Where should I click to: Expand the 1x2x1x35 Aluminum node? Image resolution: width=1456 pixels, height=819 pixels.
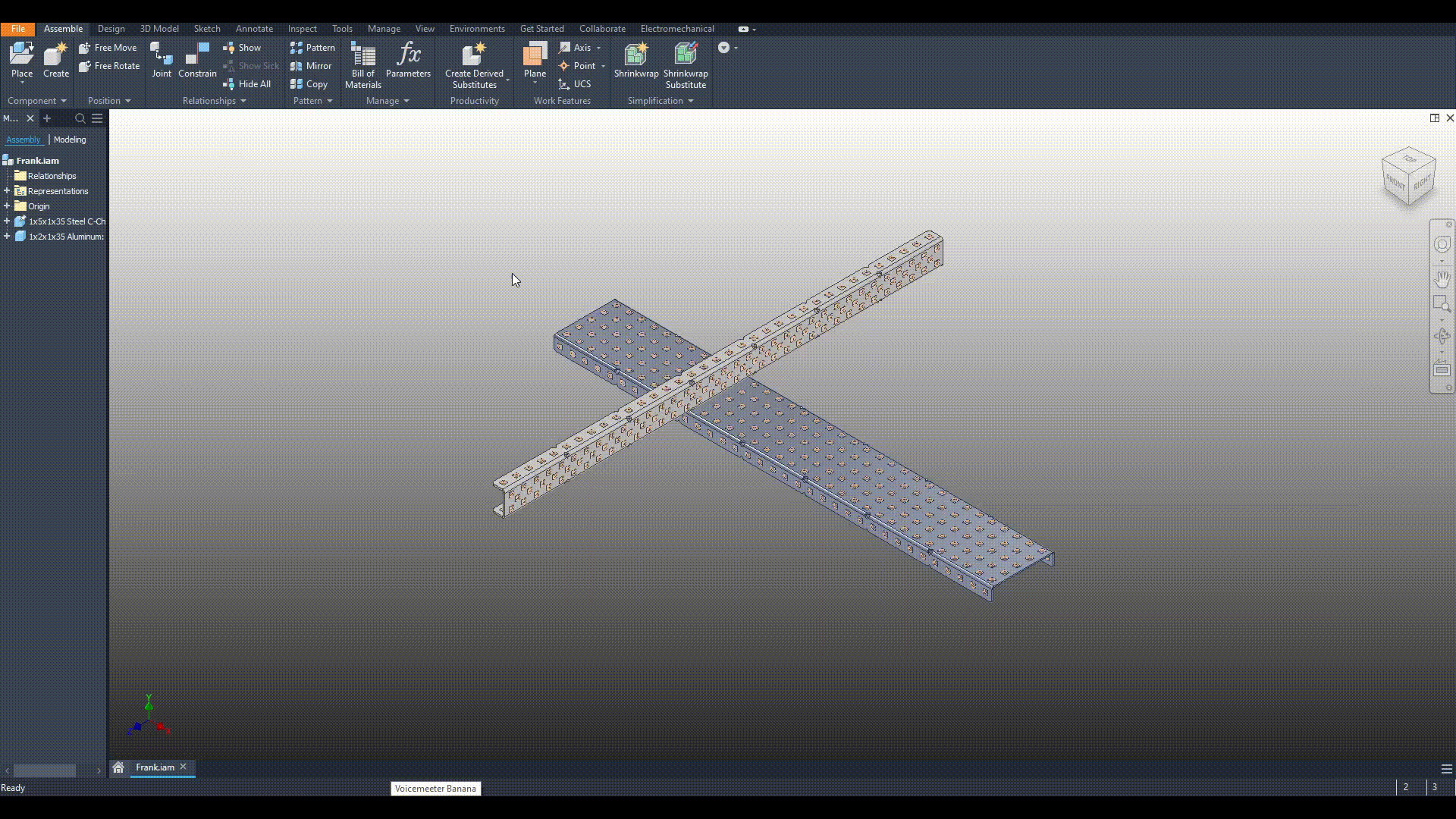[x=7, y=237]
